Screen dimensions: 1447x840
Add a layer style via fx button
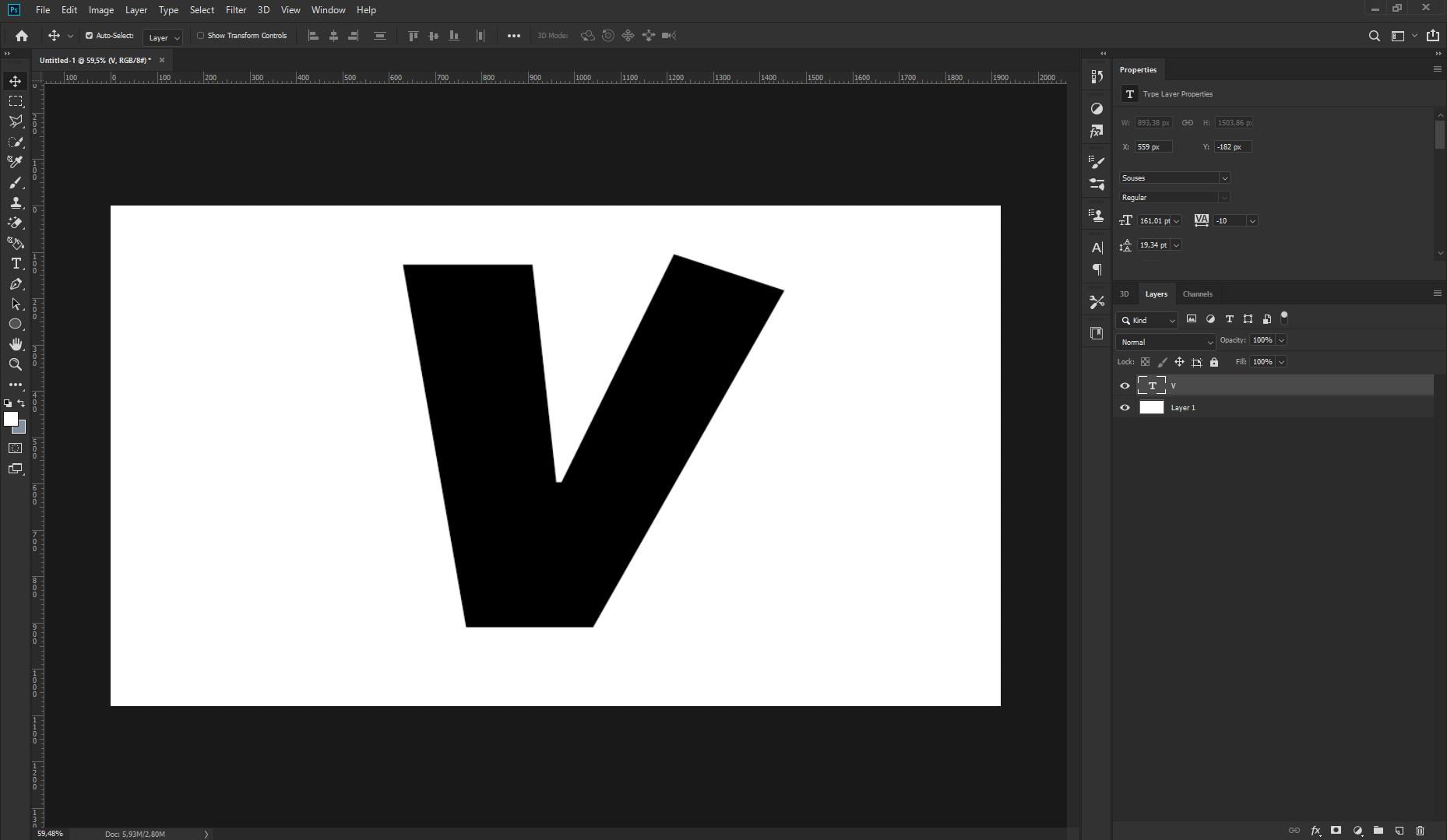(1315, 831)
